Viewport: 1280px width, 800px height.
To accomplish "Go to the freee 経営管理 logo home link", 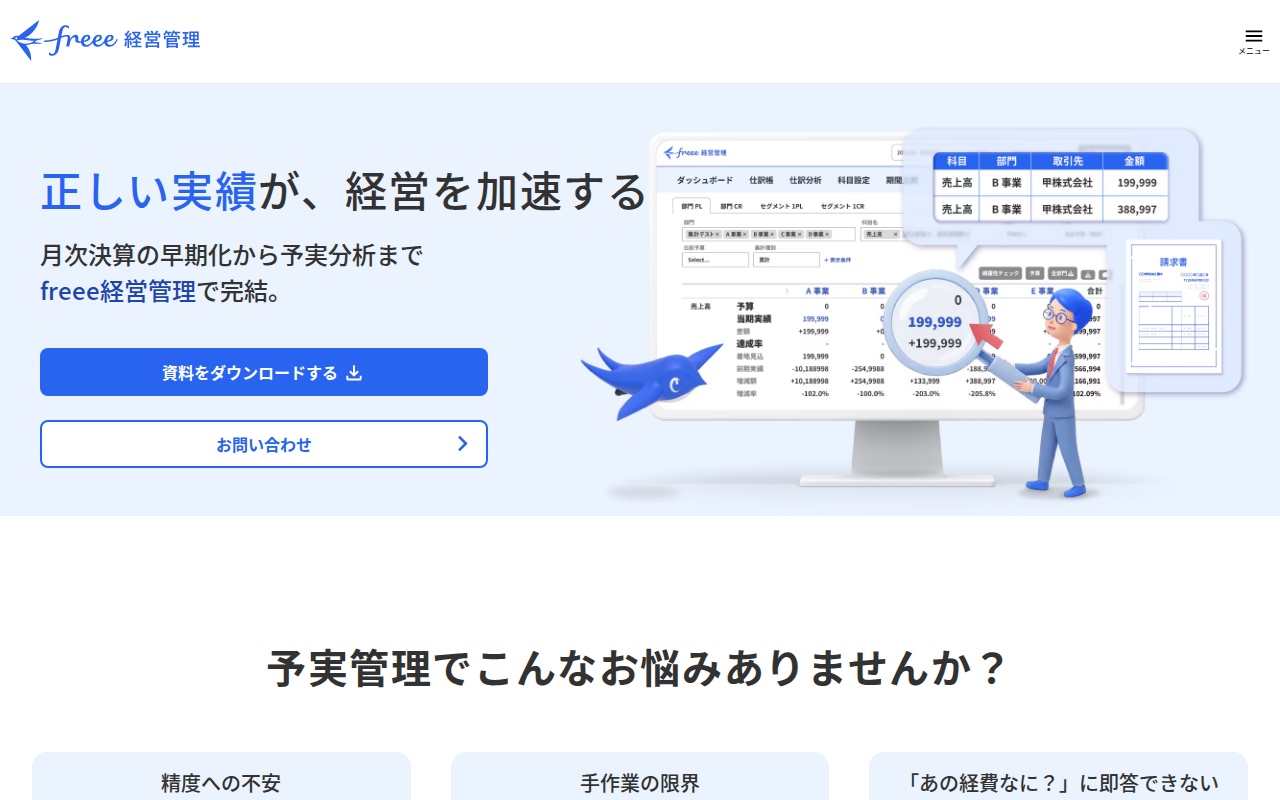I will point(106,40).
